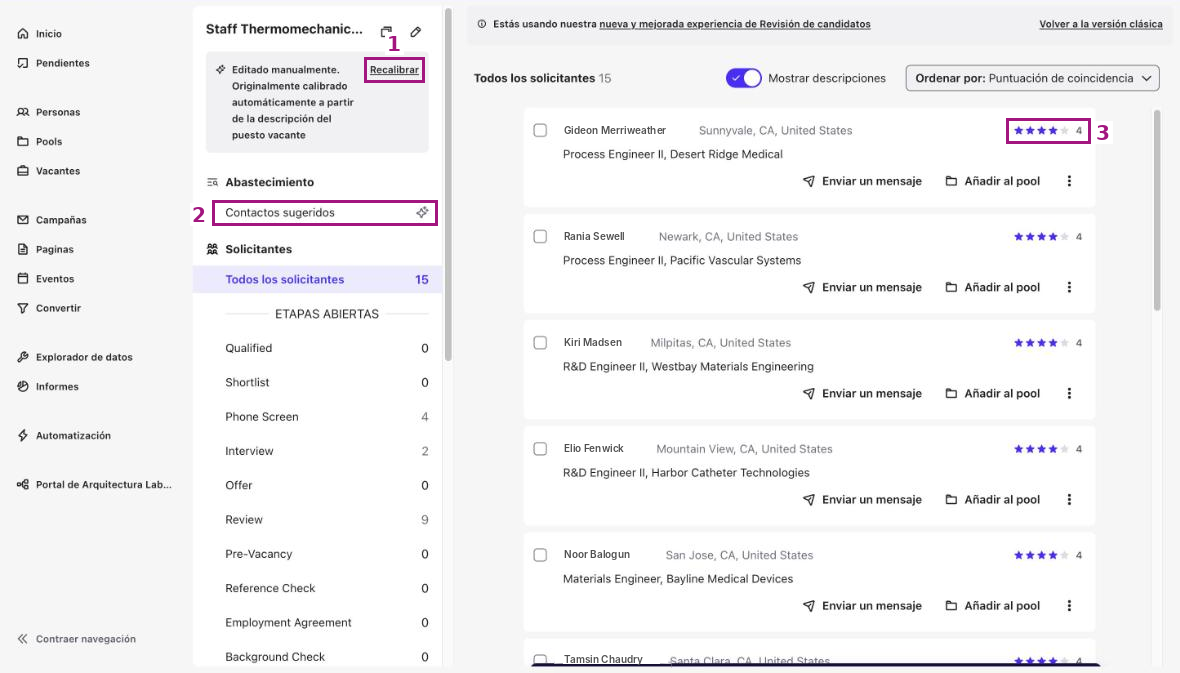Collapse the sidebar with Contraer navegación
The image size is (1180, 673).
[76, 638]
